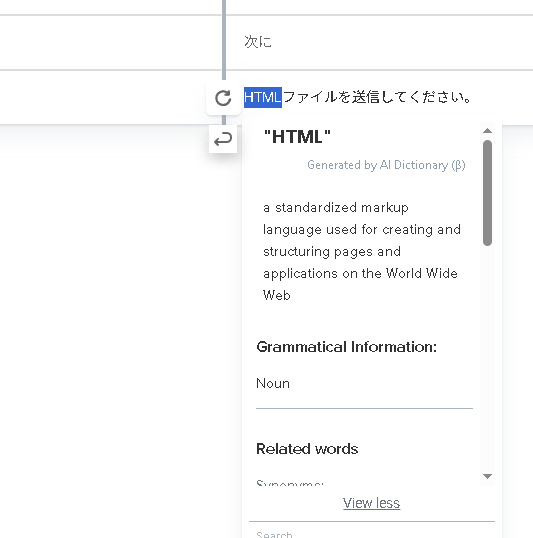533x538 pixels.
Task: Click the Grammatical Information heading
Action: [347, 347]
